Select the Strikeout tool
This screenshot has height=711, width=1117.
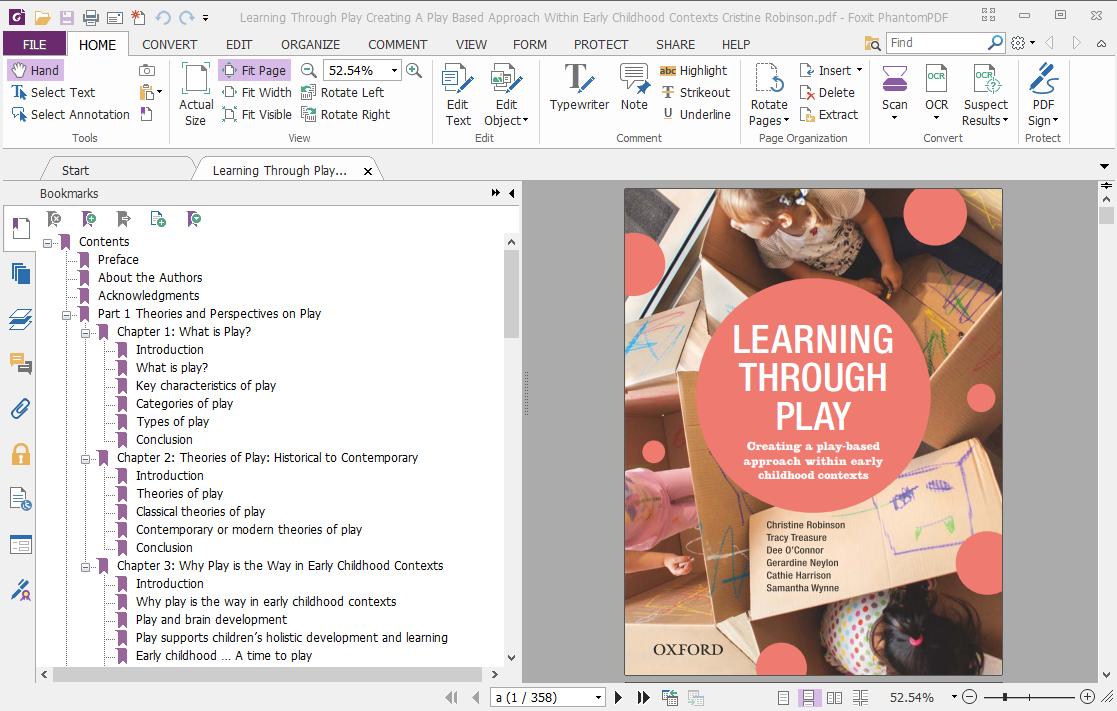[x=696, y=92]
